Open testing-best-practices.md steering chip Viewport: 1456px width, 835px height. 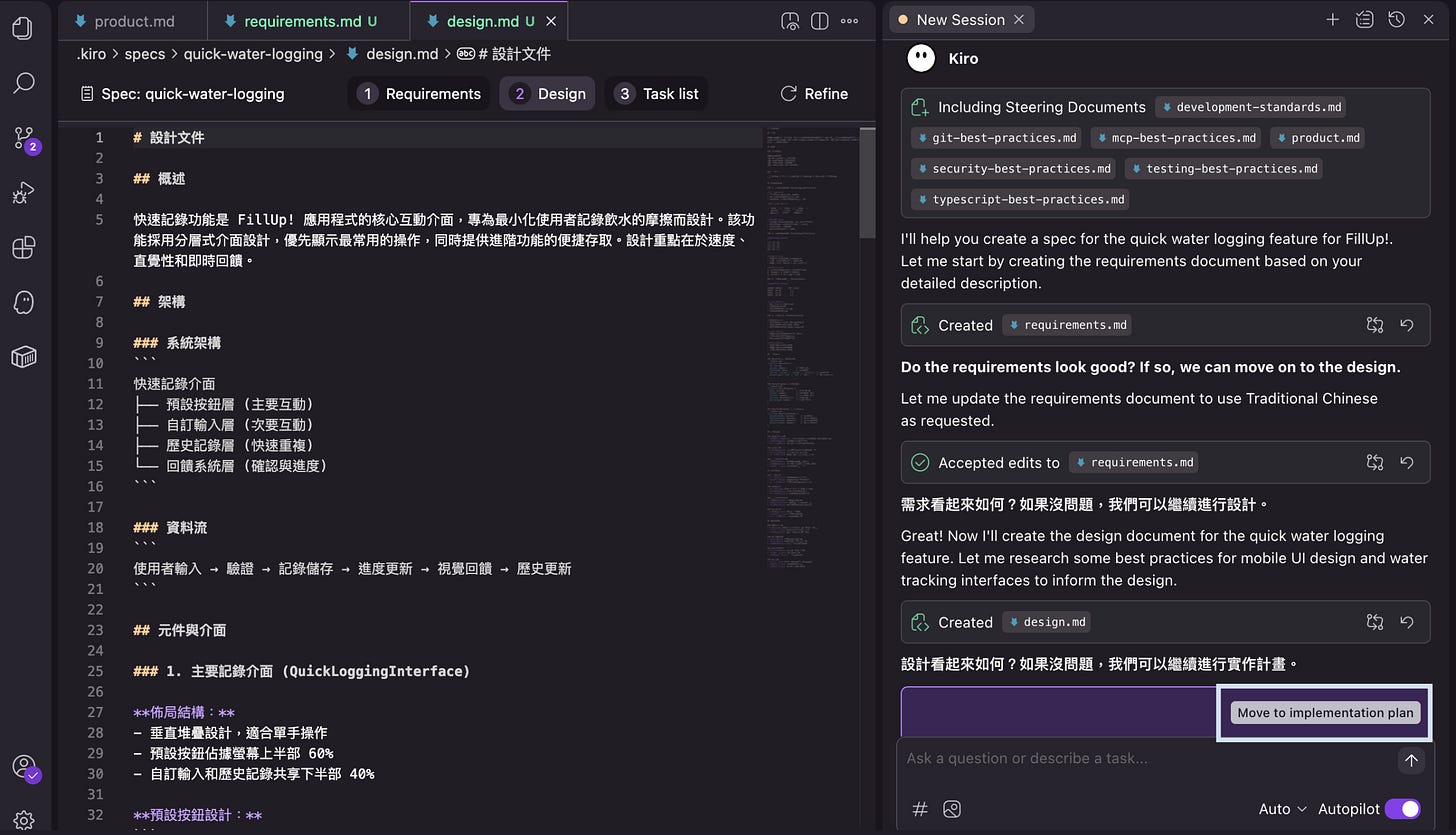1223,169
